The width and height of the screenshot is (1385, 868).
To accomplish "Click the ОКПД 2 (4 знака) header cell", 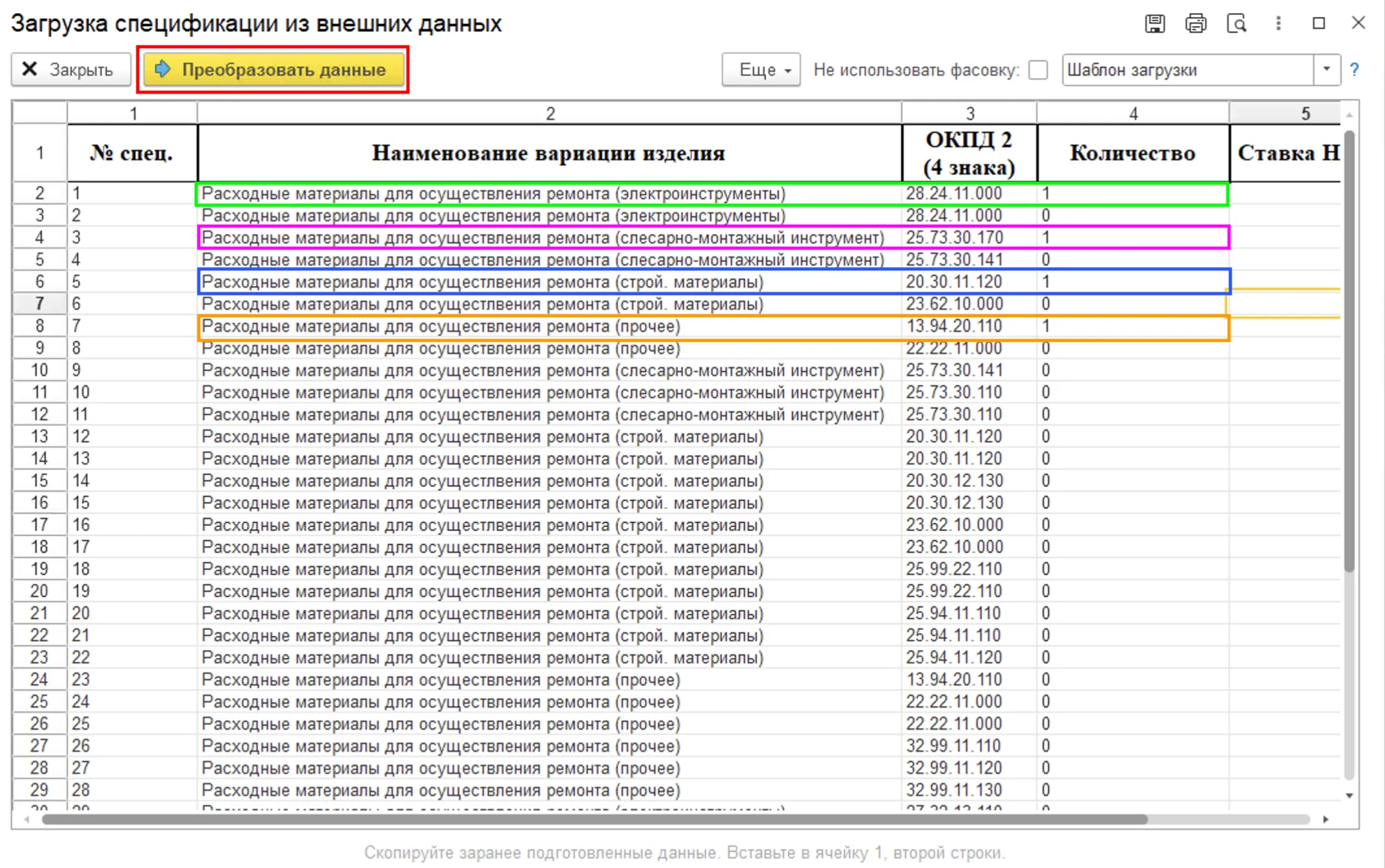I will click(970, 153).
